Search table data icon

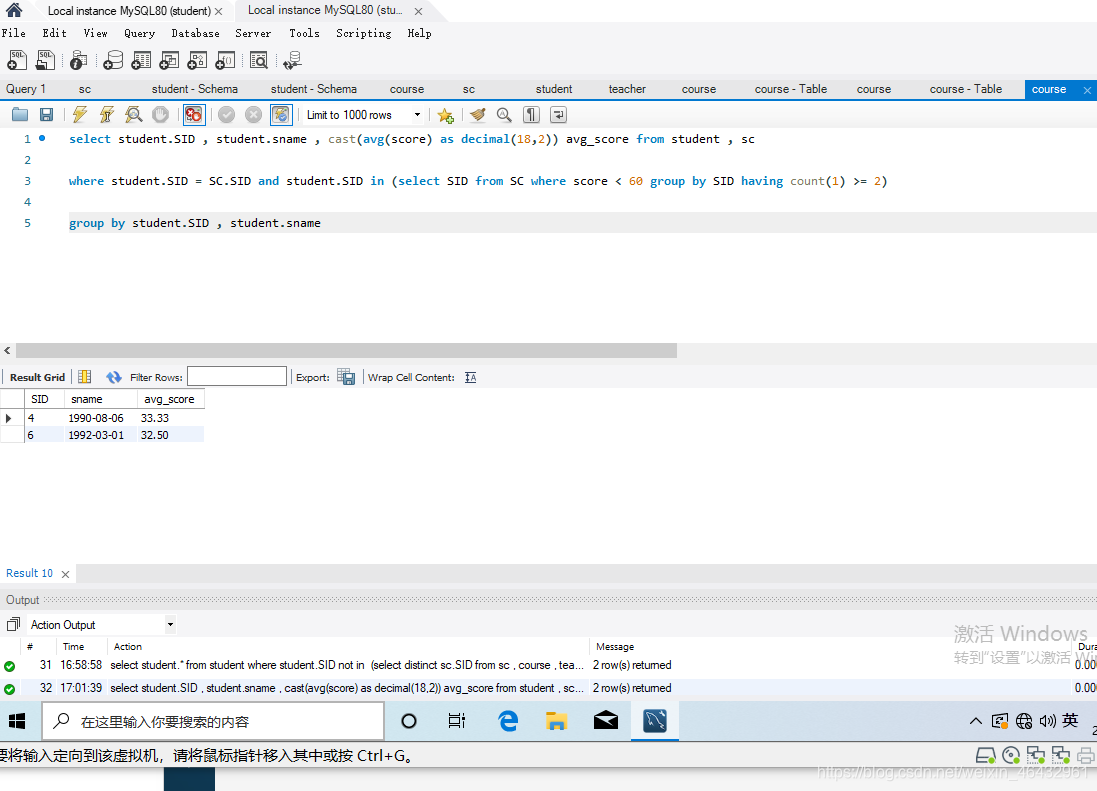point(259,60)
